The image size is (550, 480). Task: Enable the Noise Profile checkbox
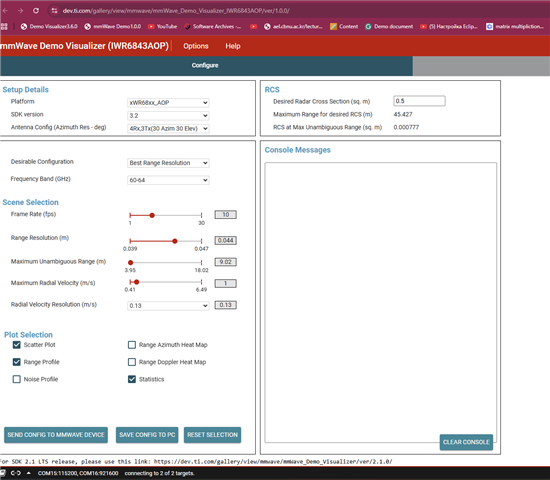[16, 379]
